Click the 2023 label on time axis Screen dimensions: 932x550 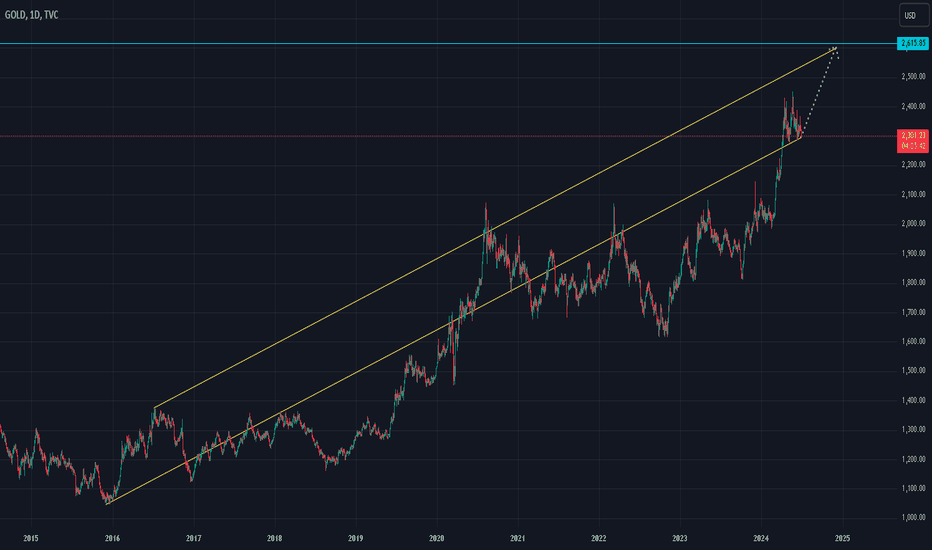click(679, 539)
